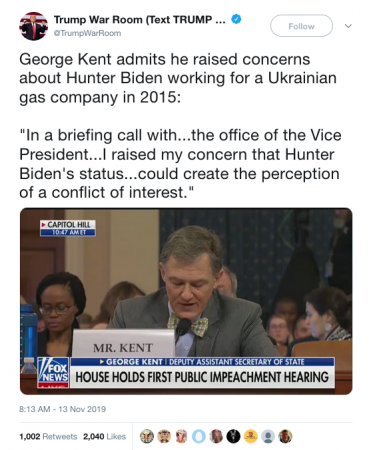The image size is (373, 450).
Task: Click the tweet text about George Kent
Action: point(180,126)
